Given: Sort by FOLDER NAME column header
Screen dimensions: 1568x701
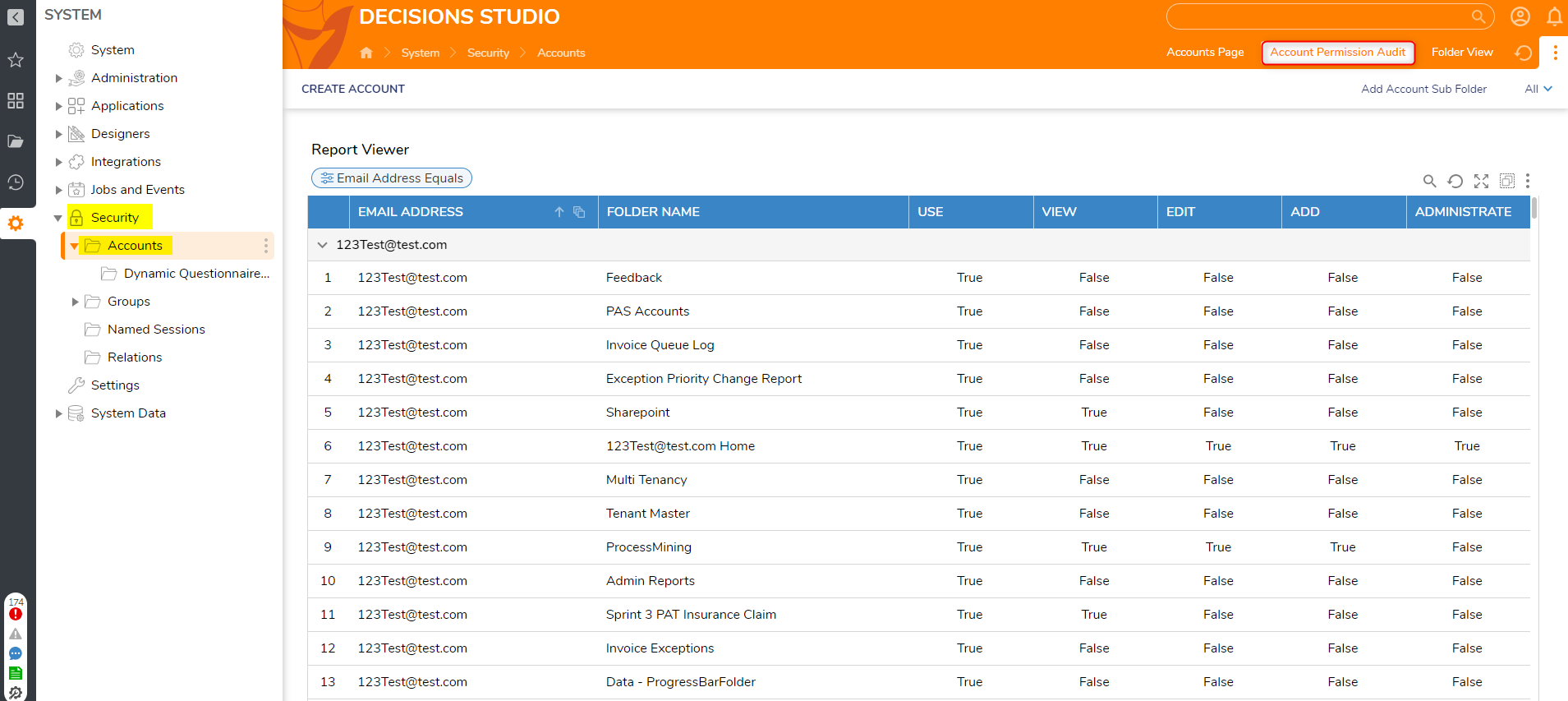Looking at the screenshot, I should pos(753,212).
